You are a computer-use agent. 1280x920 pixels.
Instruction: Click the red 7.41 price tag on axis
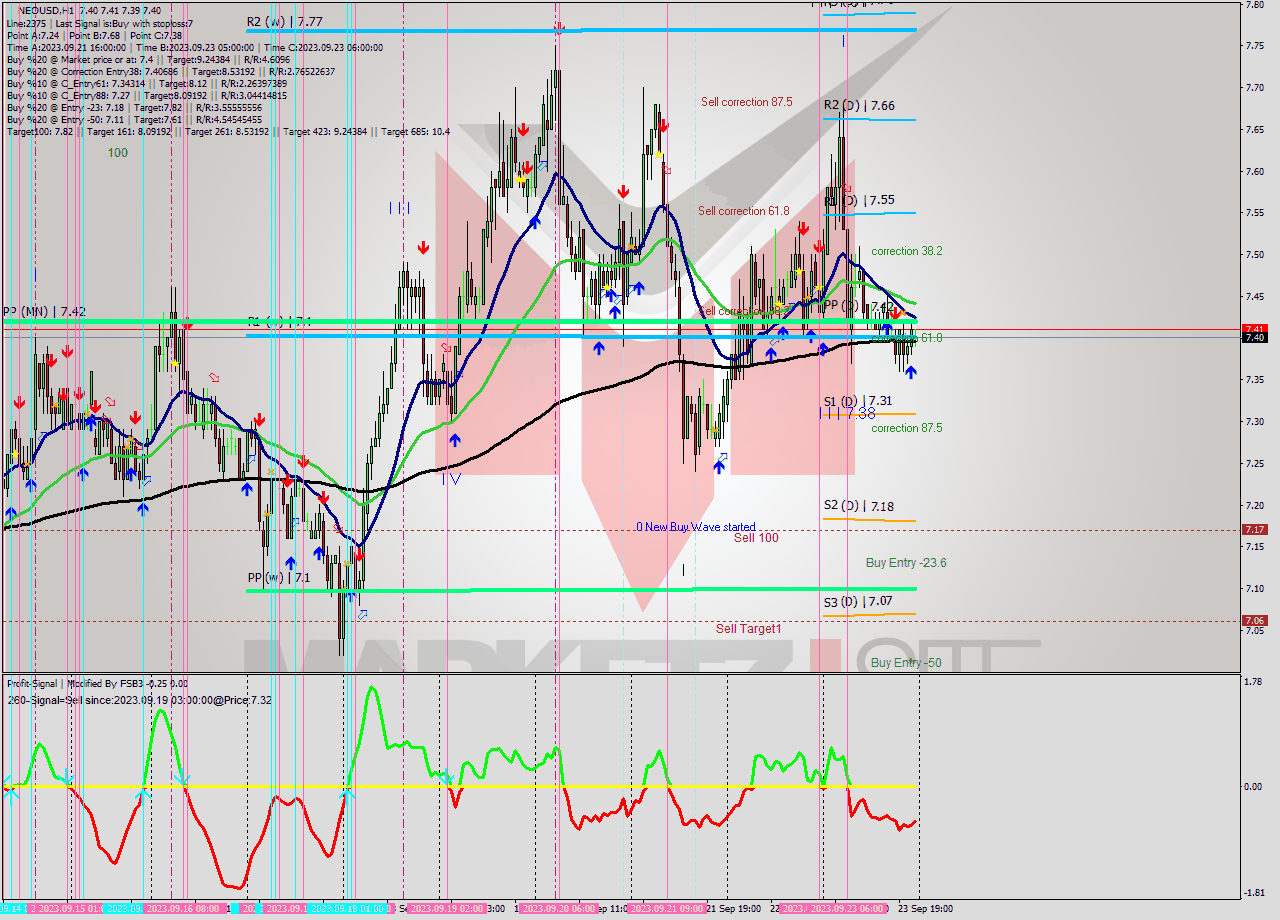(x=1255, y=329)
